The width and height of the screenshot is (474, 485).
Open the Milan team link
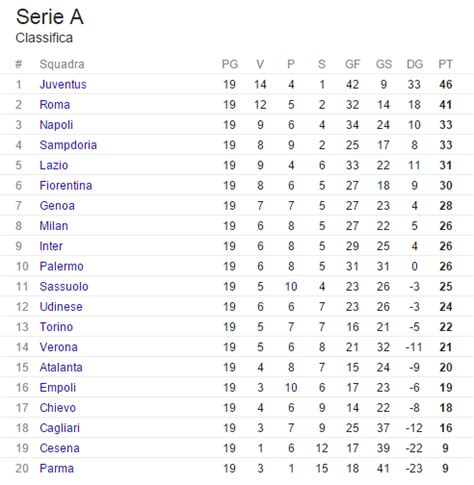[x=54, y=226]
